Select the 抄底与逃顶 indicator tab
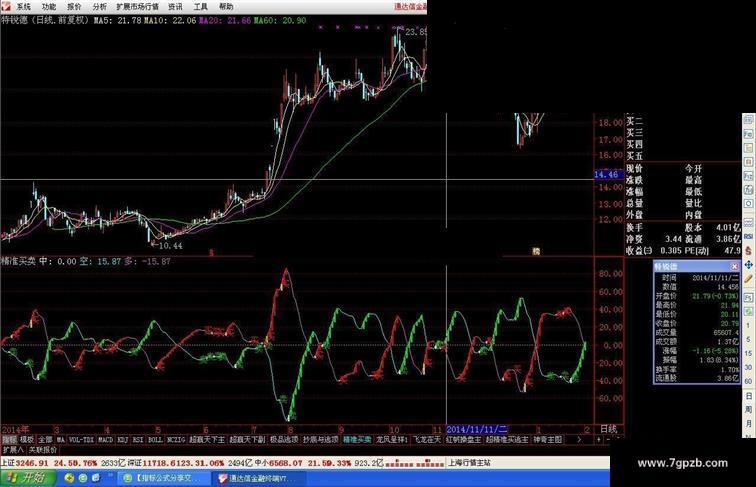 point(321,440)
